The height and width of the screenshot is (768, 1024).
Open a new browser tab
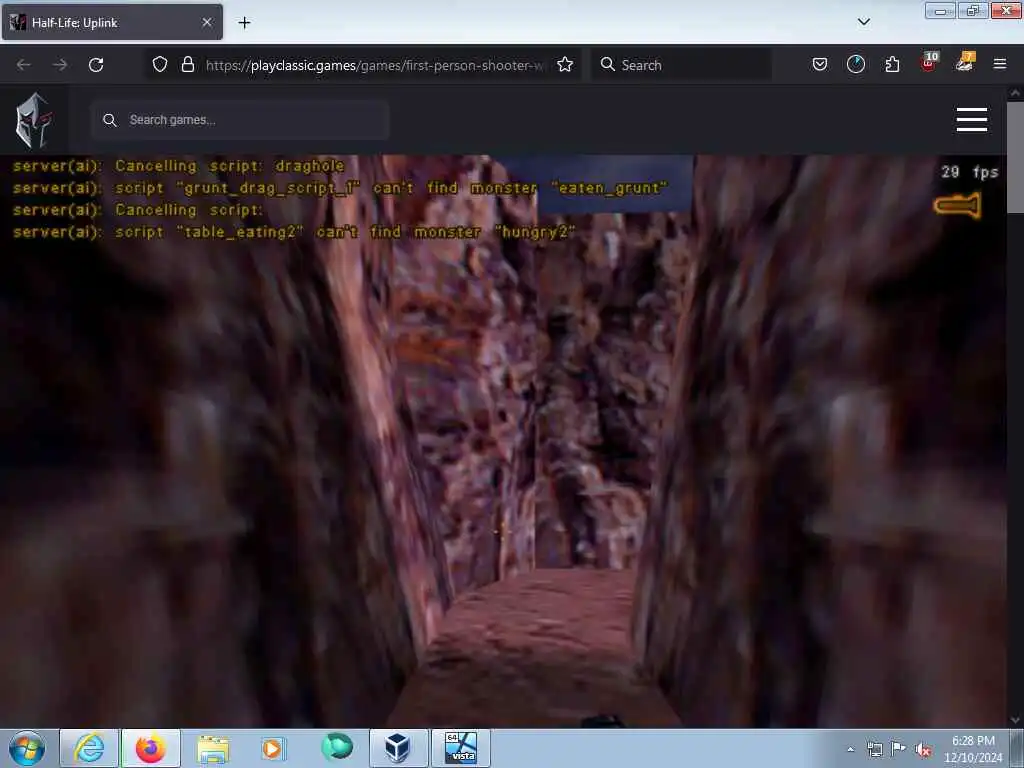point(244,23)
